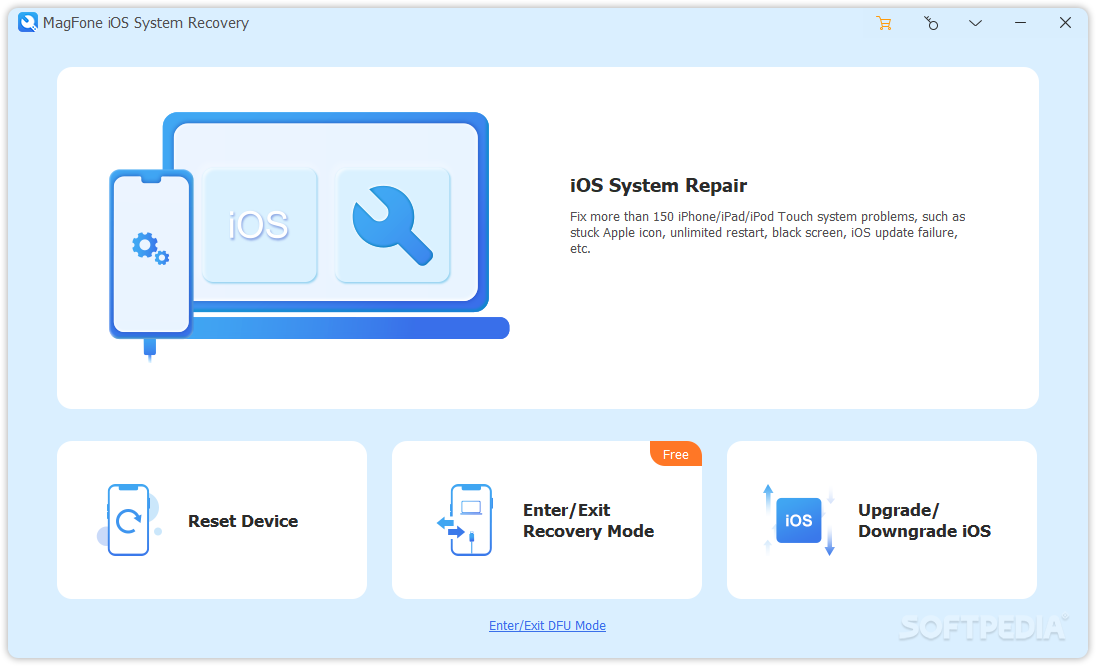
Task: Click the Recovery Mode phone arrows icon
Action: tap(465, 520)
